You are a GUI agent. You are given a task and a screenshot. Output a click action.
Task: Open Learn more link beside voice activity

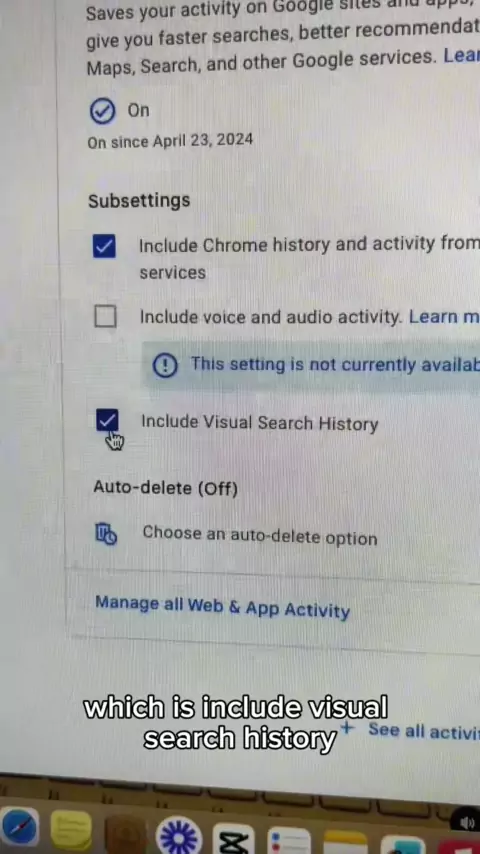(444, 316)
